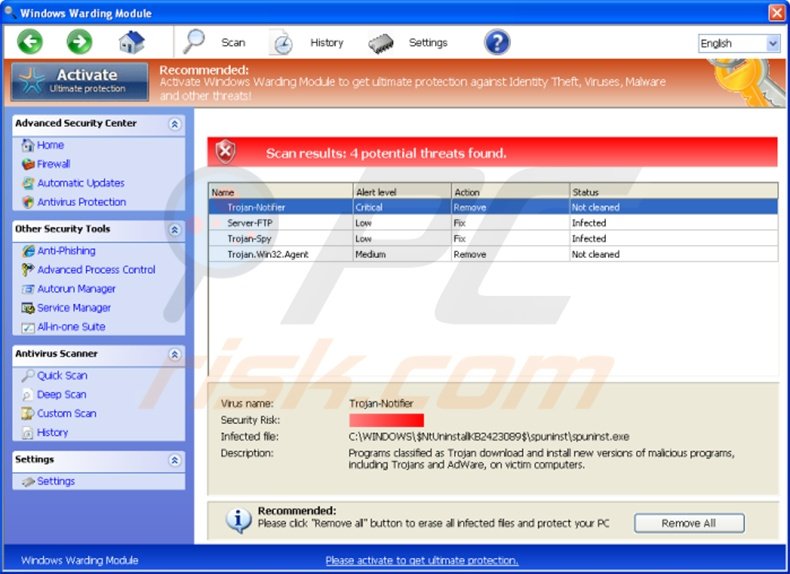
Task: Open the History toolbar tab label
Action: click(326, 43)
